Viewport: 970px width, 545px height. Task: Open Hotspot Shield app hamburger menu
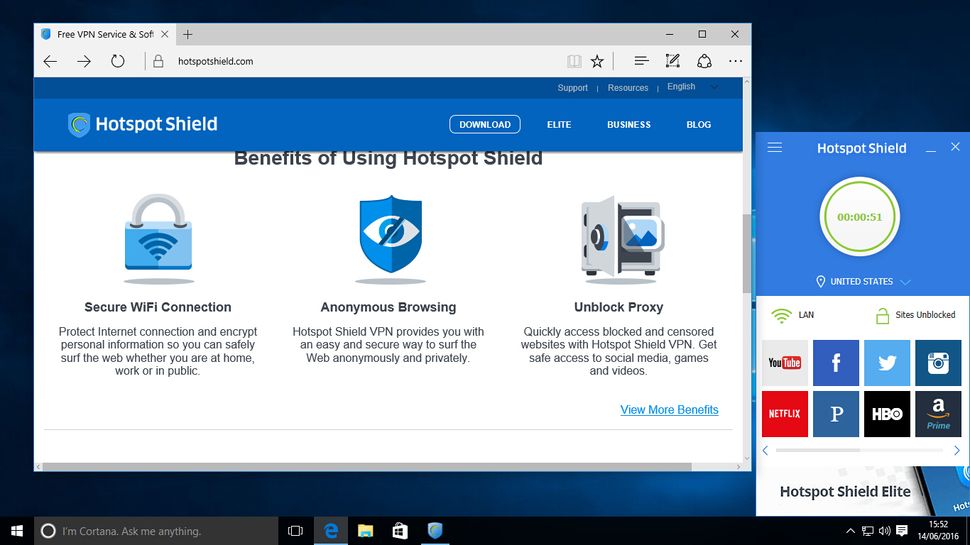(775, 147)
